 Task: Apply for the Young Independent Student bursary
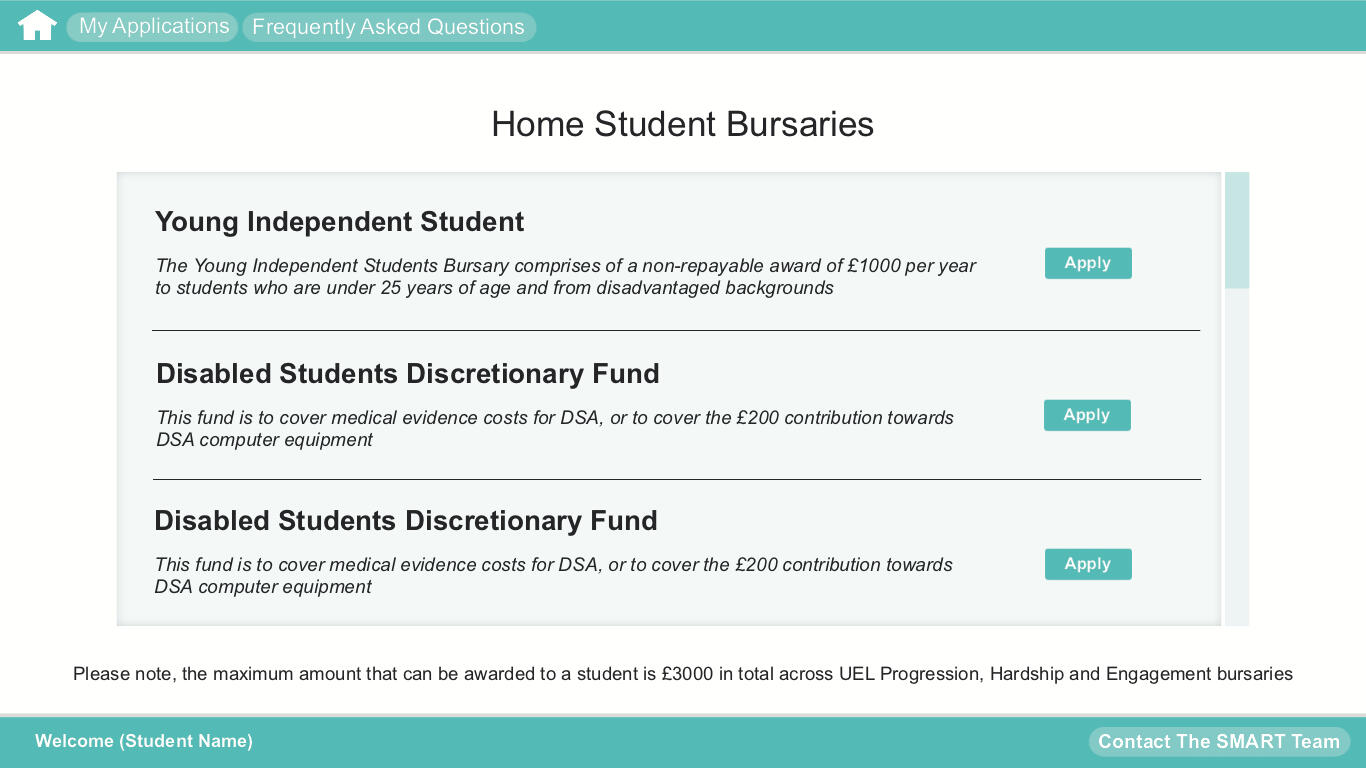pyautogui.click(x=1088, y=262)
